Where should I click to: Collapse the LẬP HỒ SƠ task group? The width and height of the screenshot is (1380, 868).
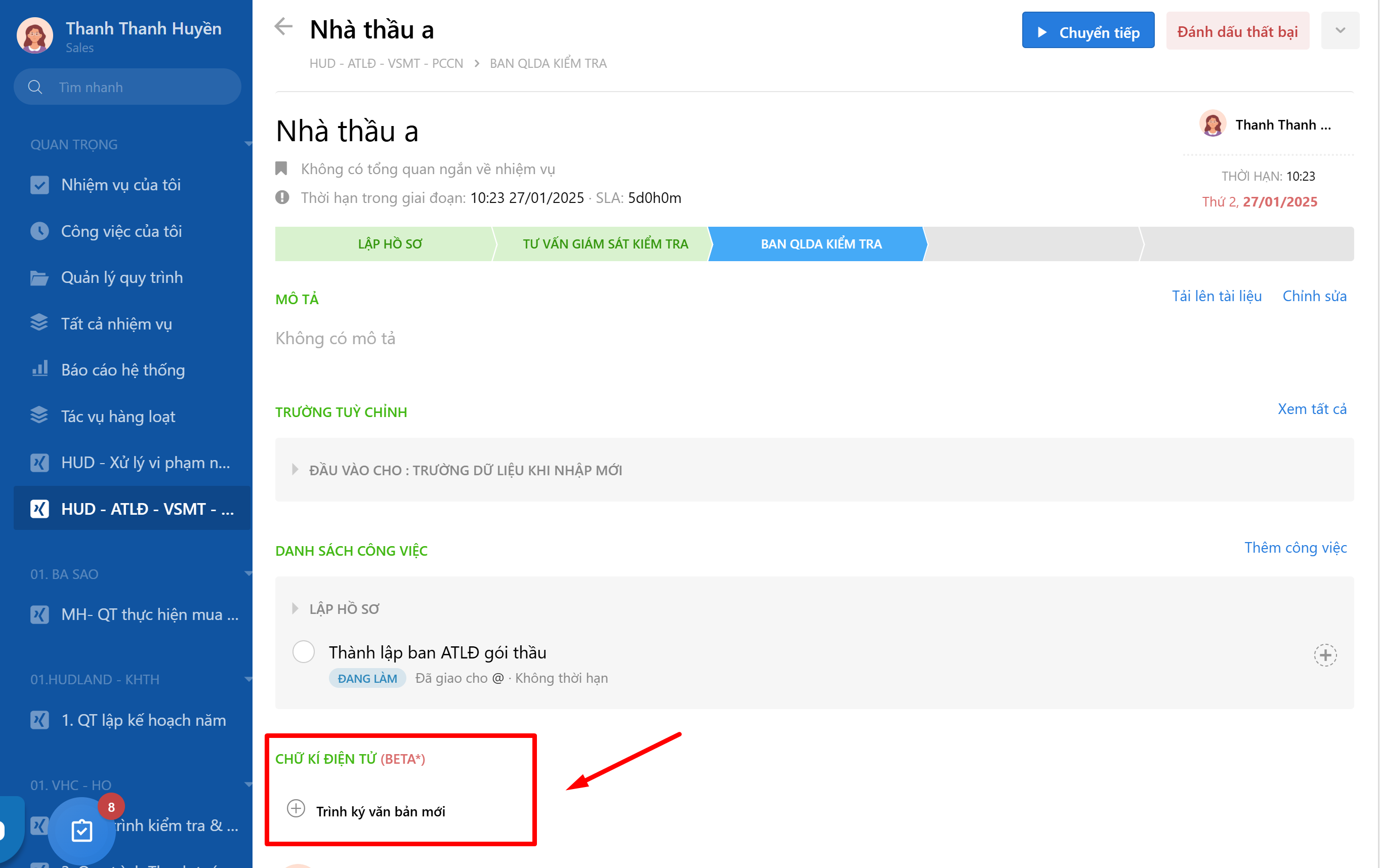pyautogui.click(x=295, y=608)
